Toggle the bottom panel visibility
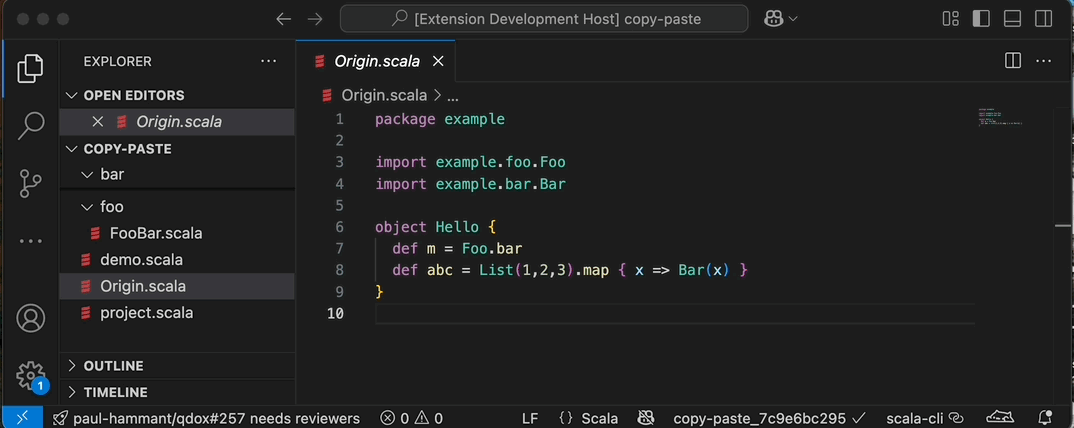Viewport: 1074px width, 428px height. coord(1012,19)
